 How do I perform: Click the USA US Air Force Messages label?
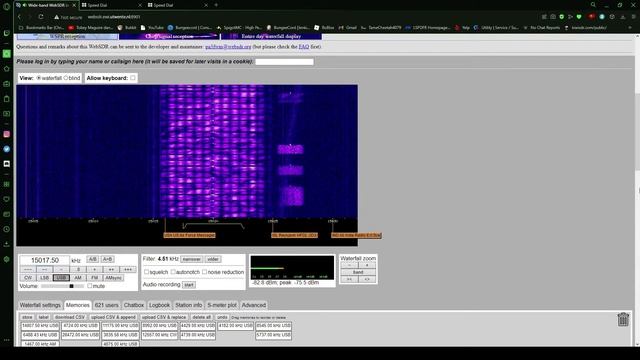coord(189,235)
